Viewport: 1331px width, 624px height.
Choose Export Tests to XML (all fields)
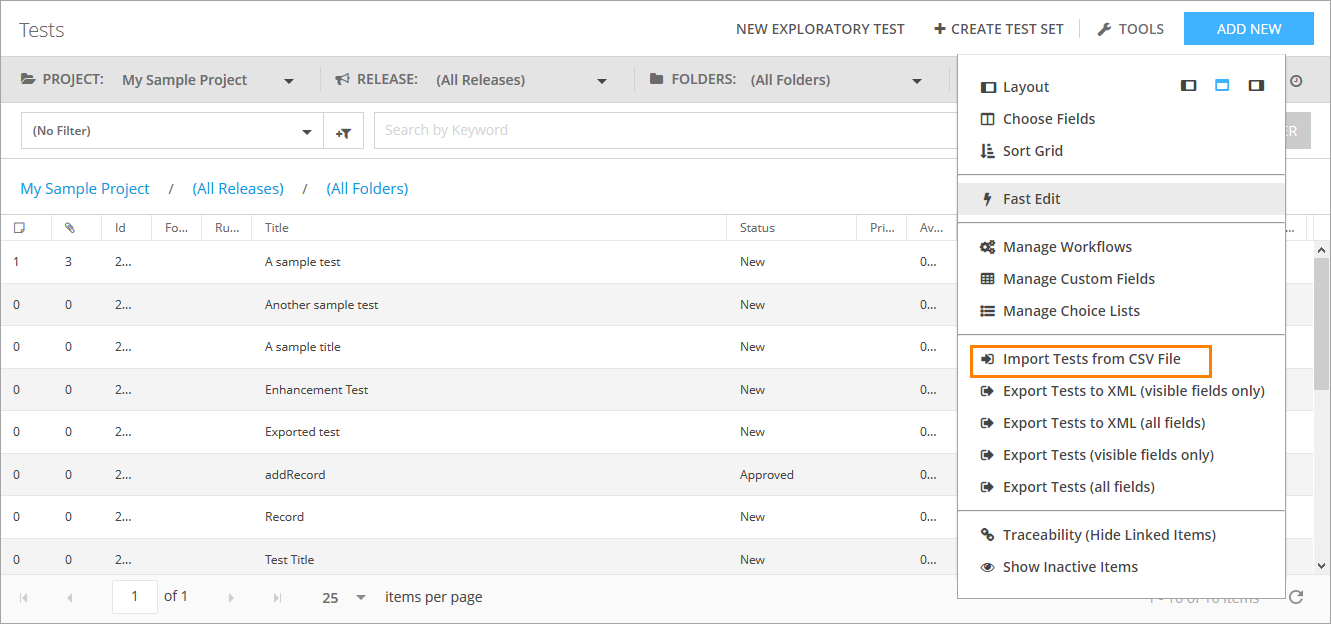click(1103, 423)
